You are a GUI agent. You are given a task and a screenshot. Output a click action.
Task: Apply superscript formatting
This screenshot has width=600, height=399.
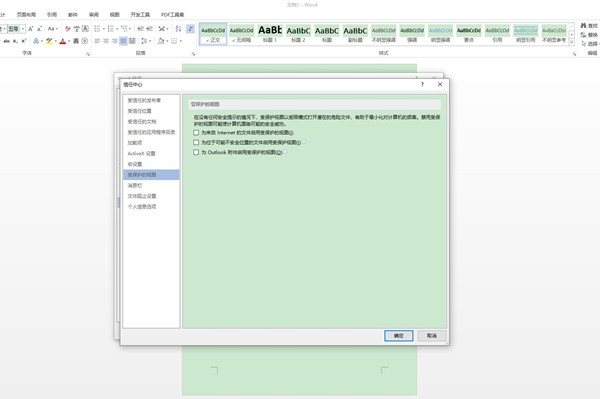(24, 41)
